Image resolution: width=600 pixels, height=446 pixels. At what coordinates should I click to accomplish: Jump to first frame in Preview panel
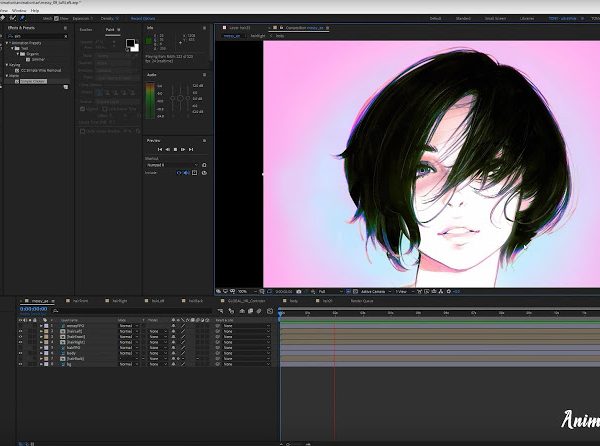[x=160, y=150]
